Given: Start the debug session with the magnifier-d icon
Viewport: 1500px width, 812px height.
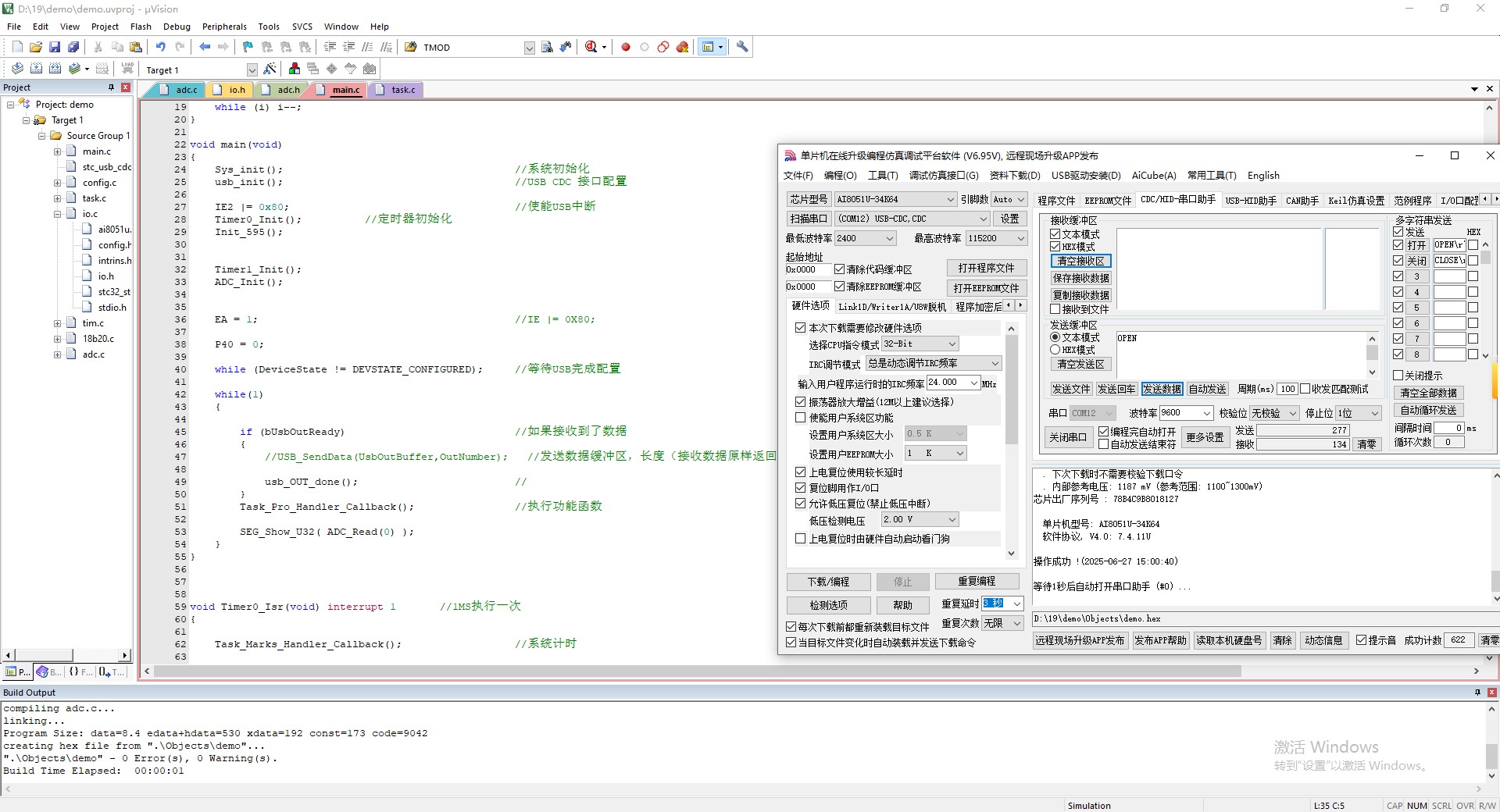Looking at the screenshot, I should tap(591, 48).
